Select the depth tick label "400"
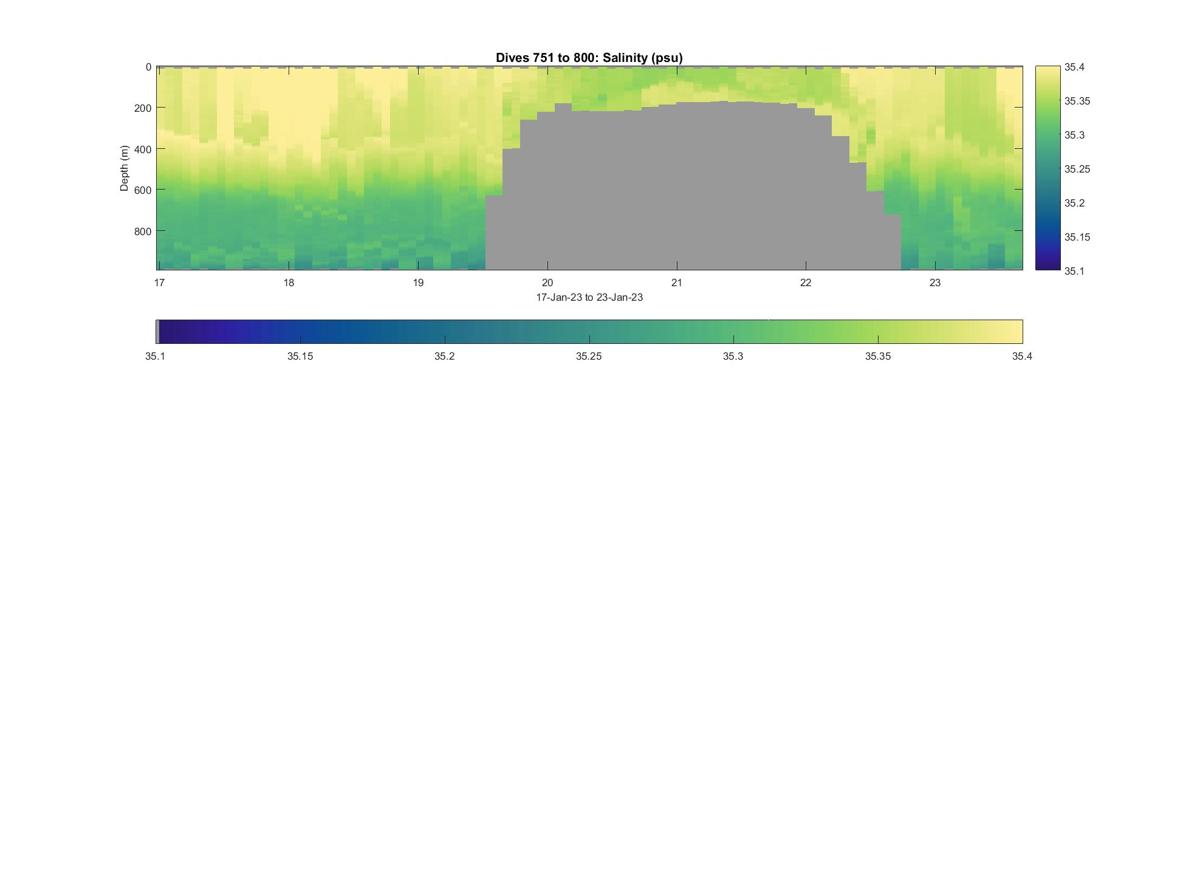 [x=142, y=149]
